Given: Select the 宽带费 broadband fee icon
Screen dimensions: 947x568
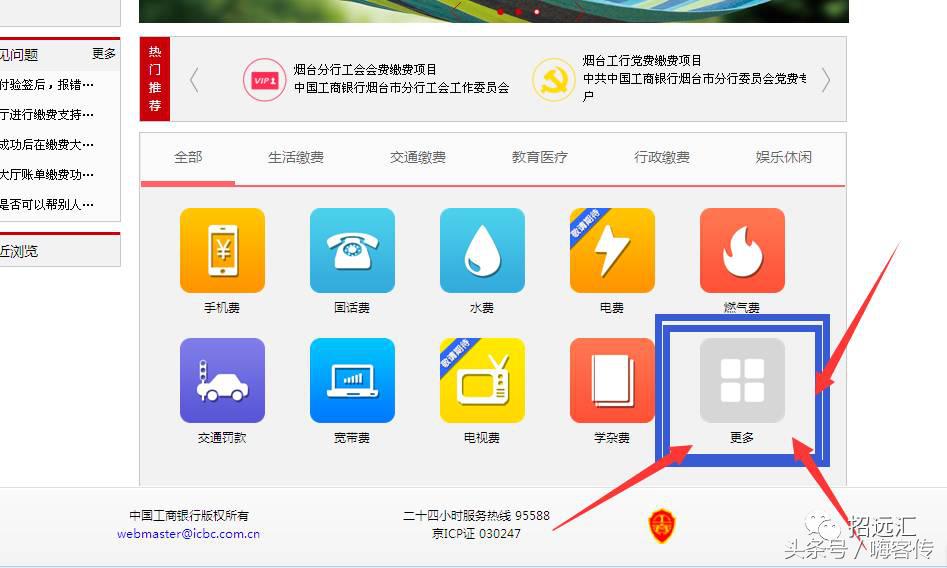Looking at the screenshot, I should click(352, 381).
